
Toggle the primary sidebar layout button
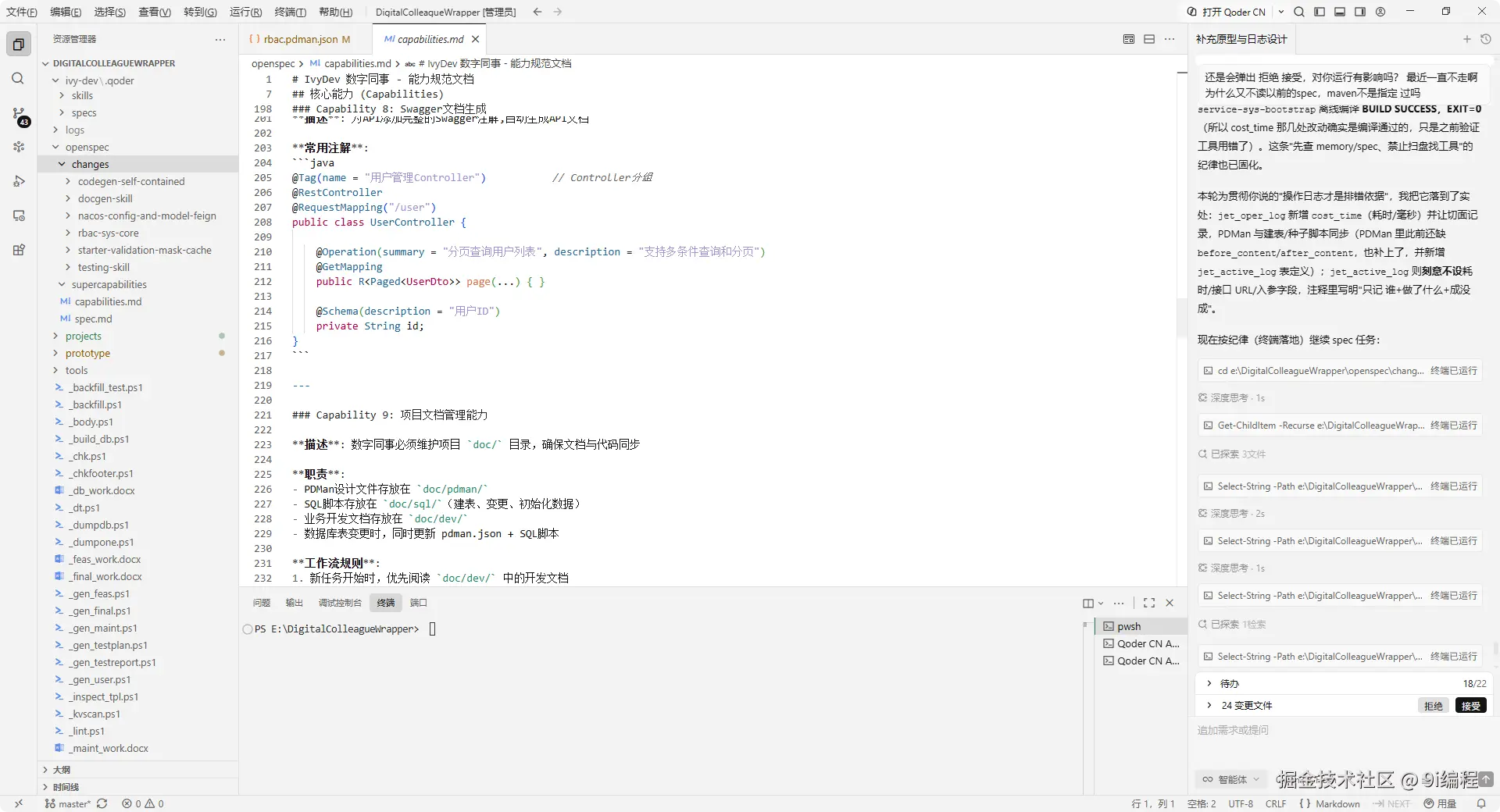tap(1320, 12)
